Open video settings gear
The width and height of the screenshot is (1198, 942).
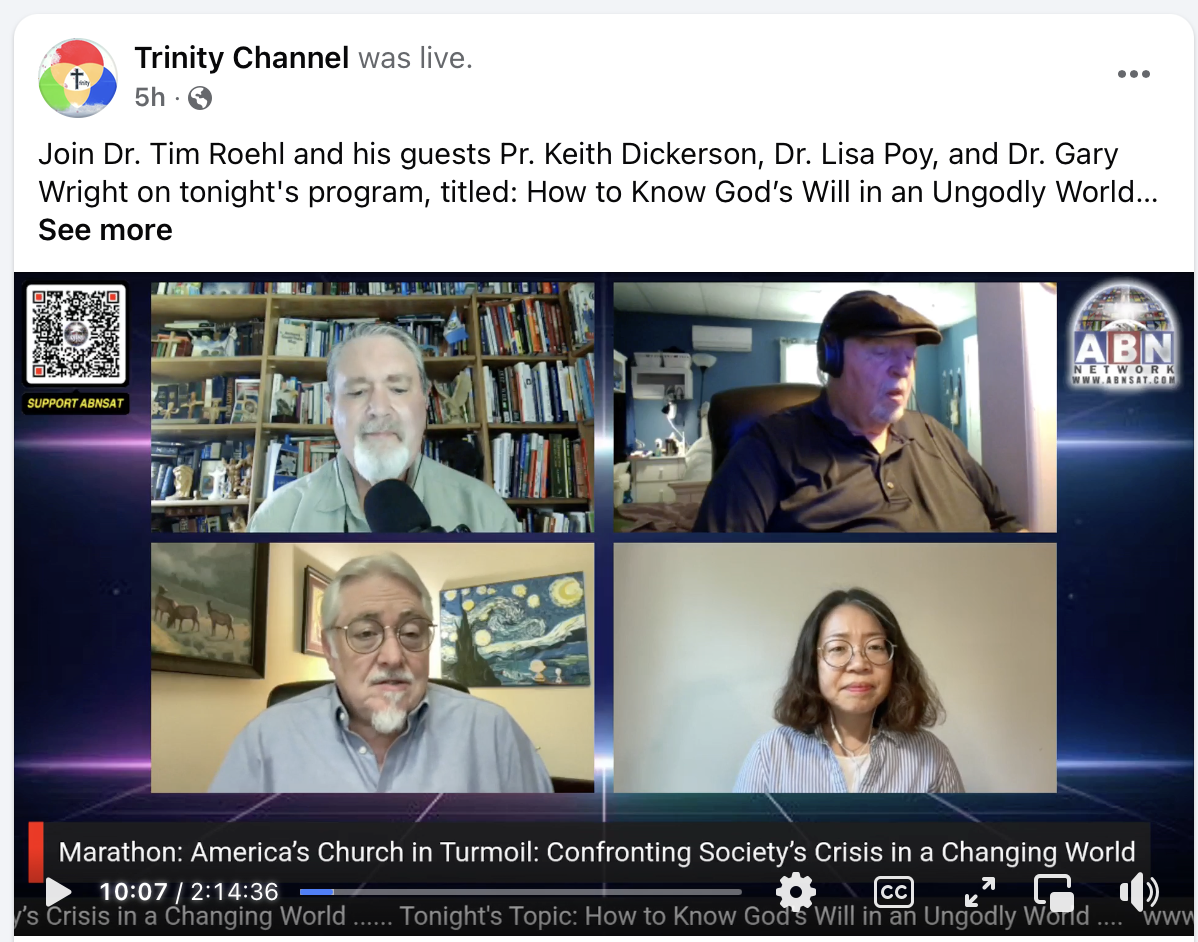[795, 892]
